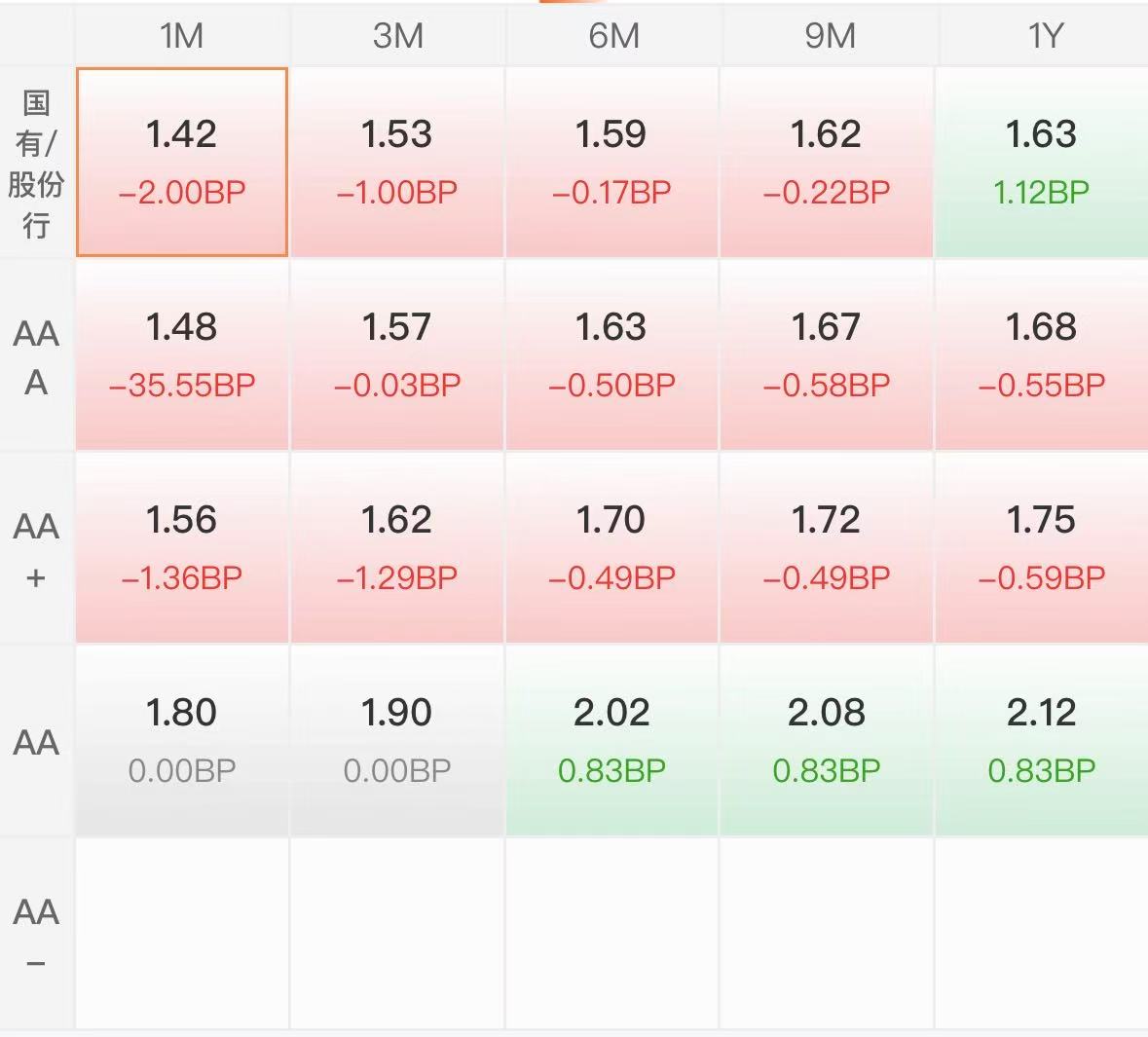Click the AA+ row label
Viewport: 1148px width, 1037px height.
(x=36, y=548)
